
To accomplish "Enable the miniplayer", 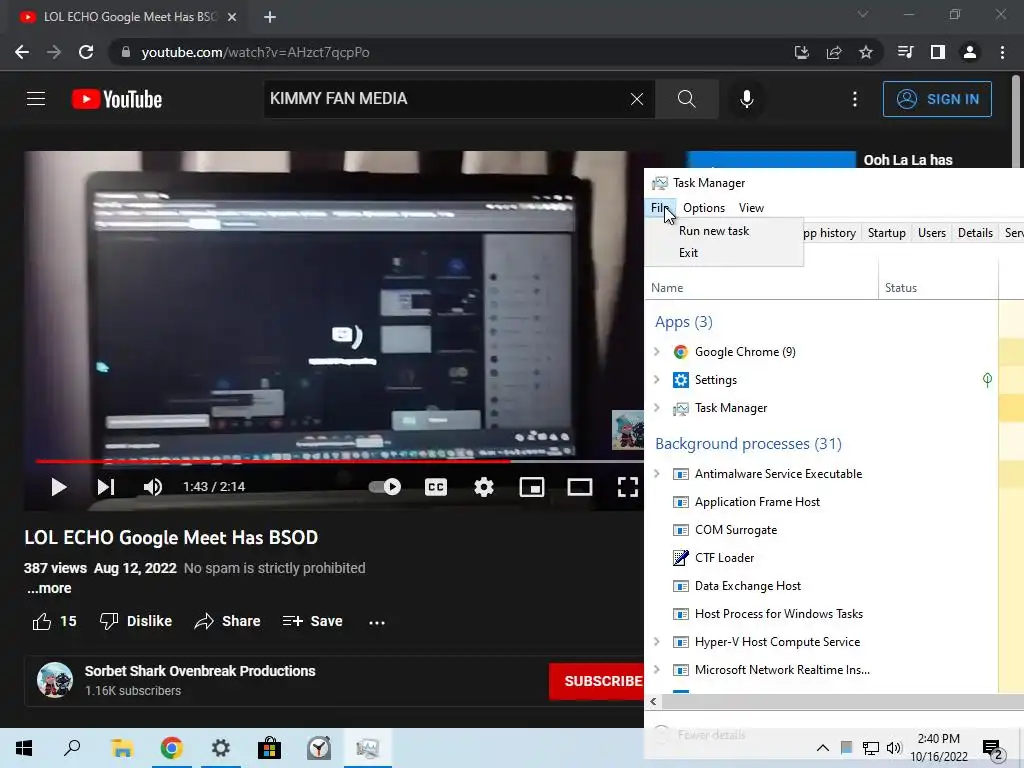I will click(532, 487).
